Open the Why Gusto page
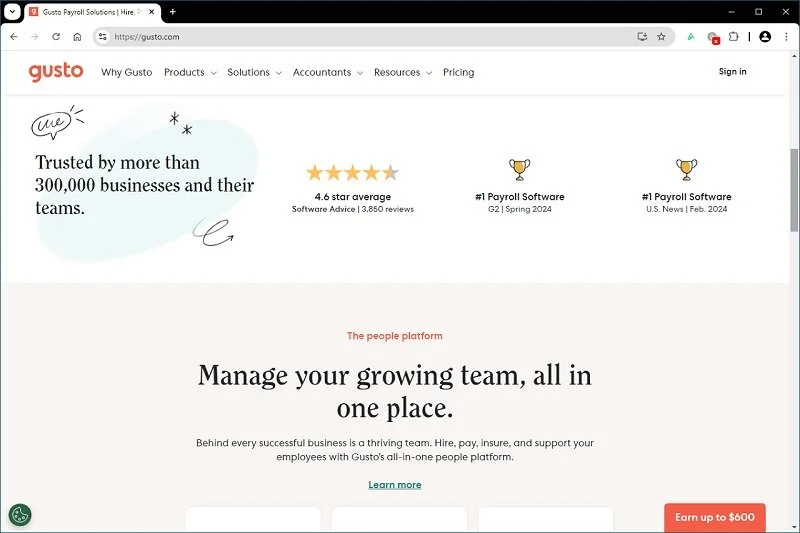 tap(127, 72)
